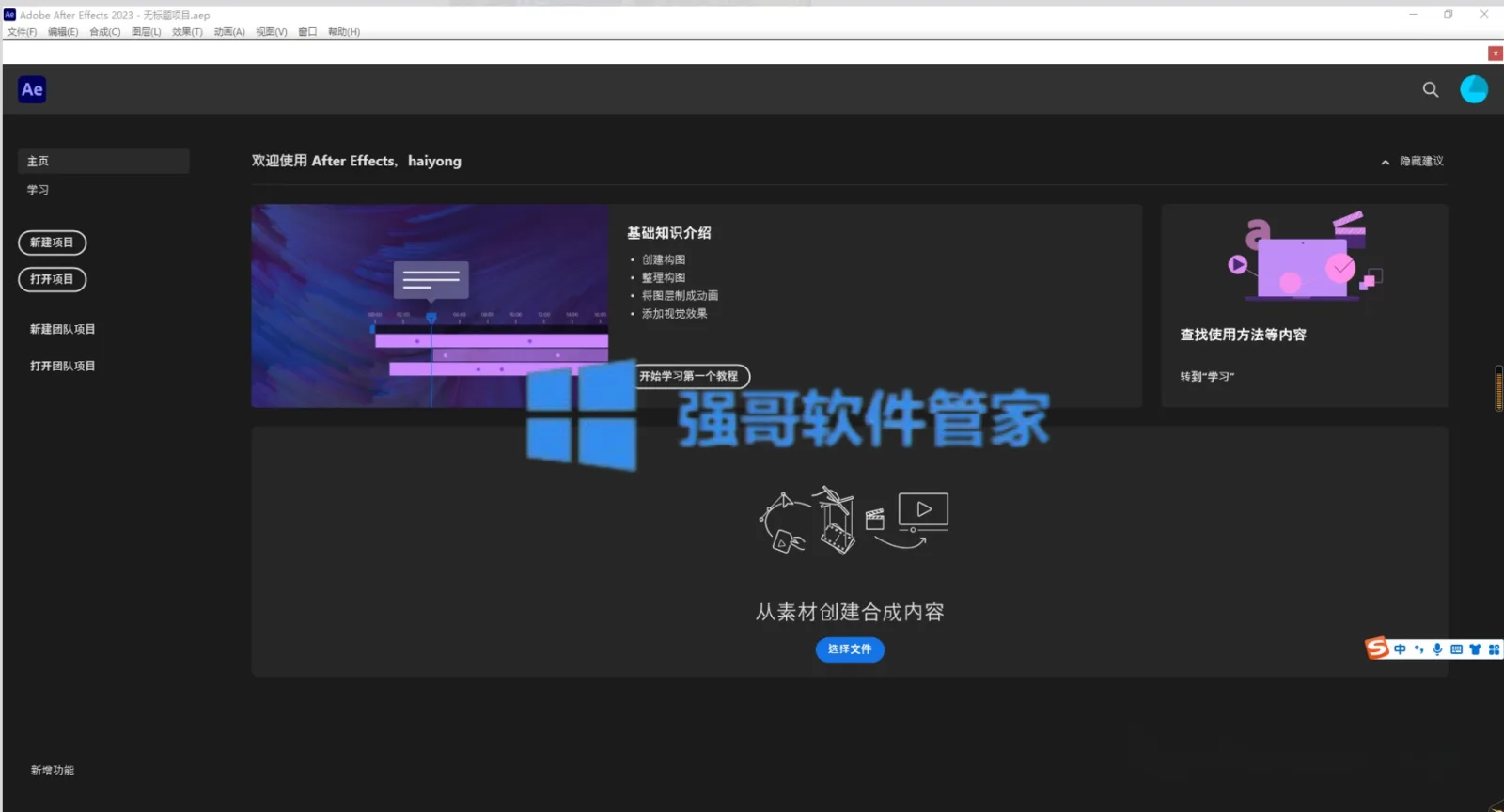Click the Sogou S input method icon

1377,648
